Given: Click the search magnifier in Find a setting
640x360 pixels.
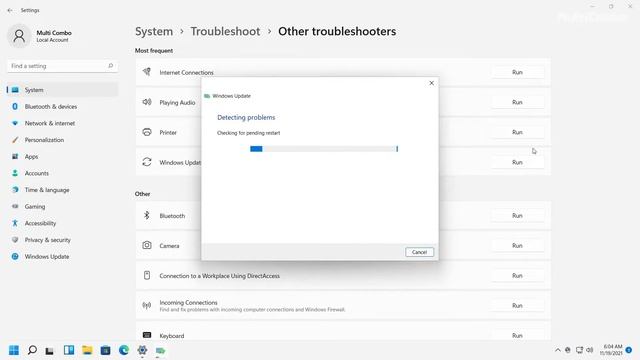Looking at the screenshot, I should (x=110, y=66).
